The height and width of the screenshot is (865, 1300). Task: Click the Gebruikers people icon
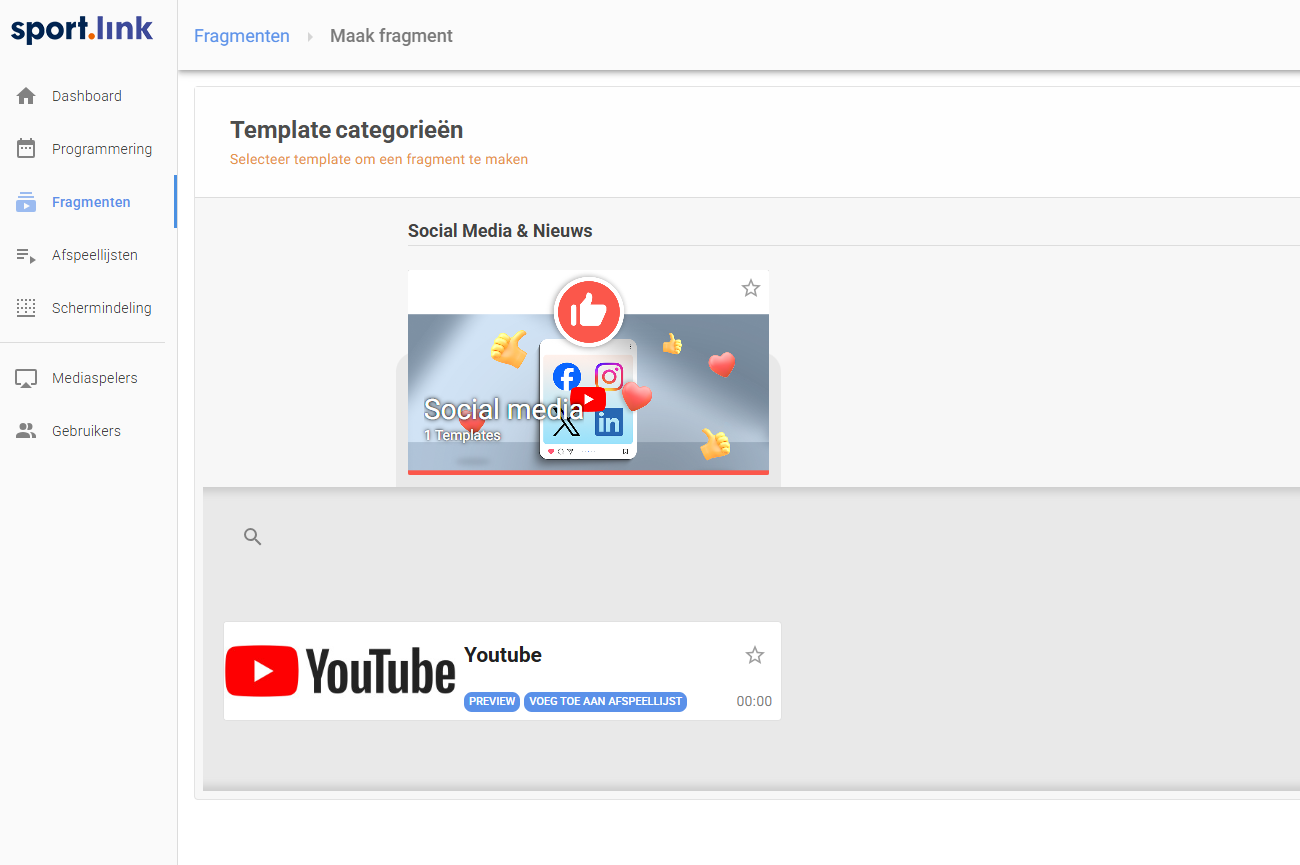26,431
